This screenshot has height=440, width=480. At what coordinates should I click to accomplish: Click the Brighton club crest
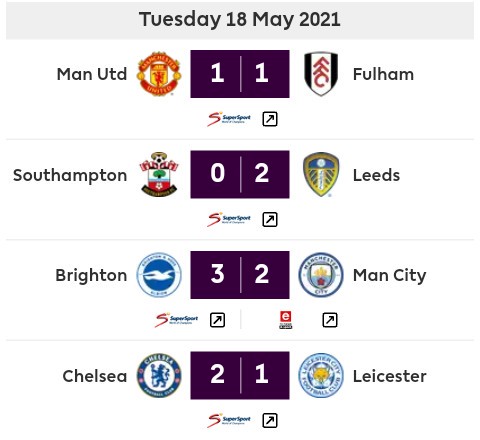coord(159,275)
